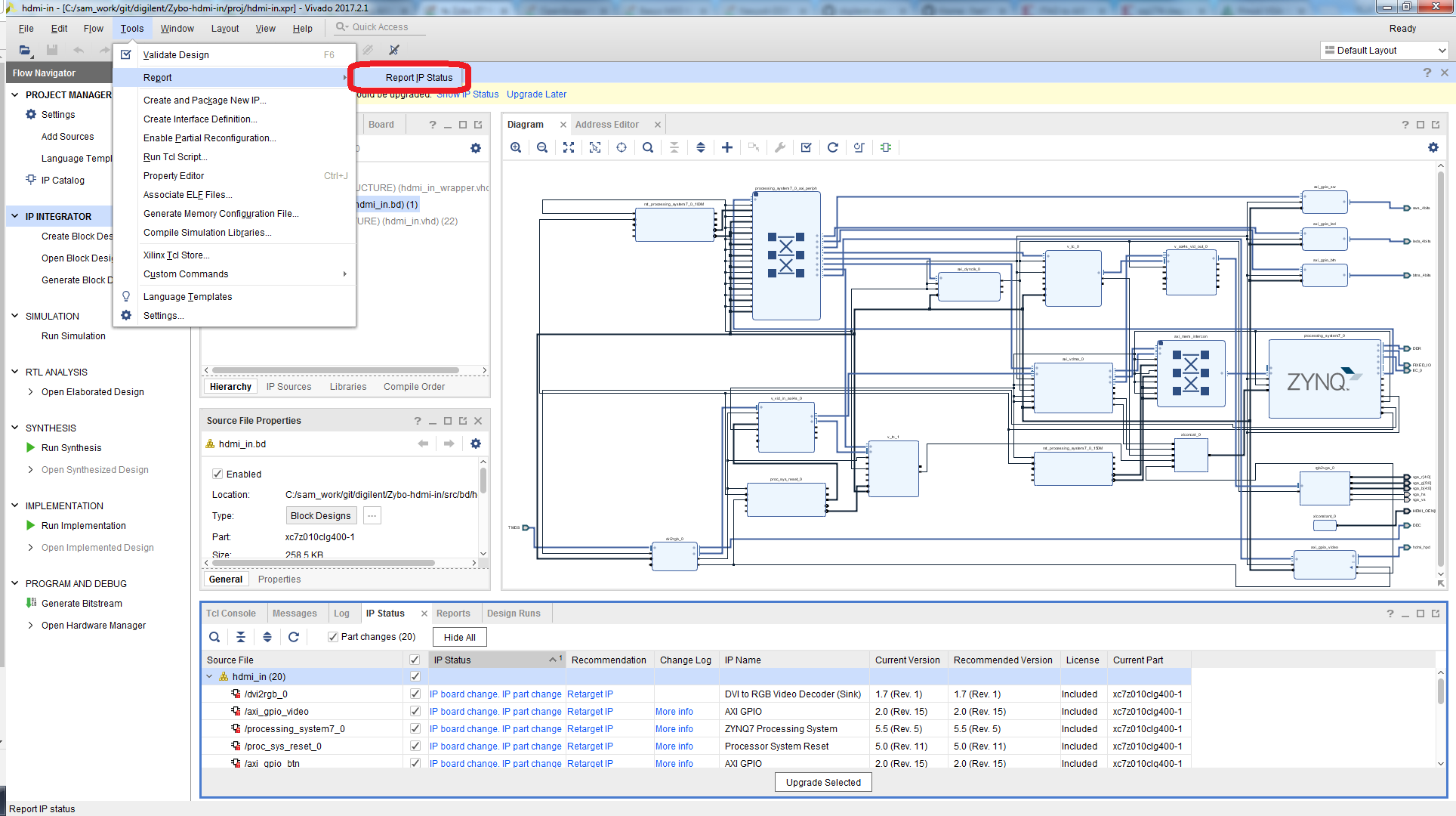Collapse the IP INTEGRATOR section
Image resolution: width=1456 pixels, height=816 pixels.
point(14,216)
